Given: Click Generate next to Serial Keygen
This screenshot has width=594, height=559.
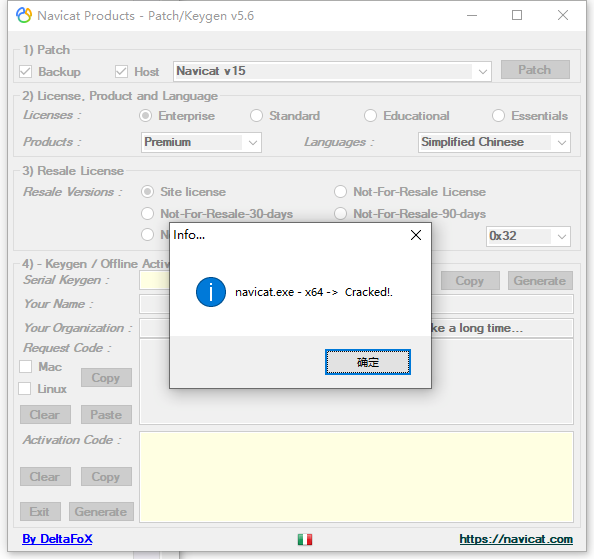Looking at the screenshot, I should click(x=540, y=281).
